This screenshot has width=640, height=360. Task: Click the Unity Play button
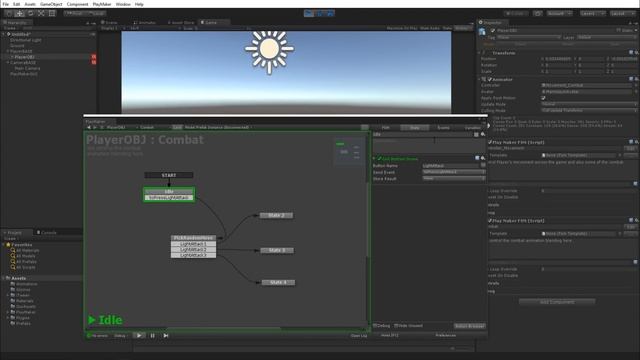[x=309, y=13]
